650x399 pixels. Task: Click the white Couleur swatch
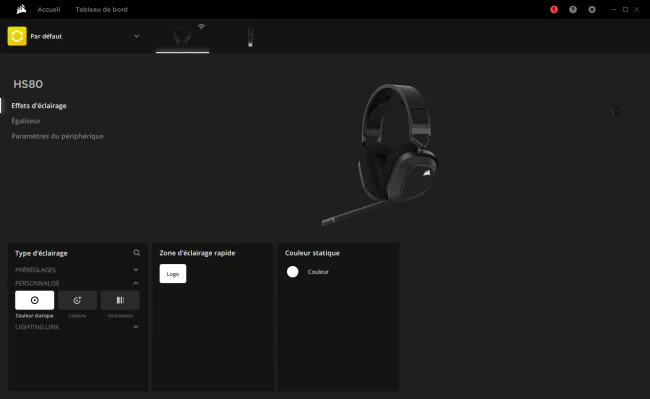(x=293, y=272)
